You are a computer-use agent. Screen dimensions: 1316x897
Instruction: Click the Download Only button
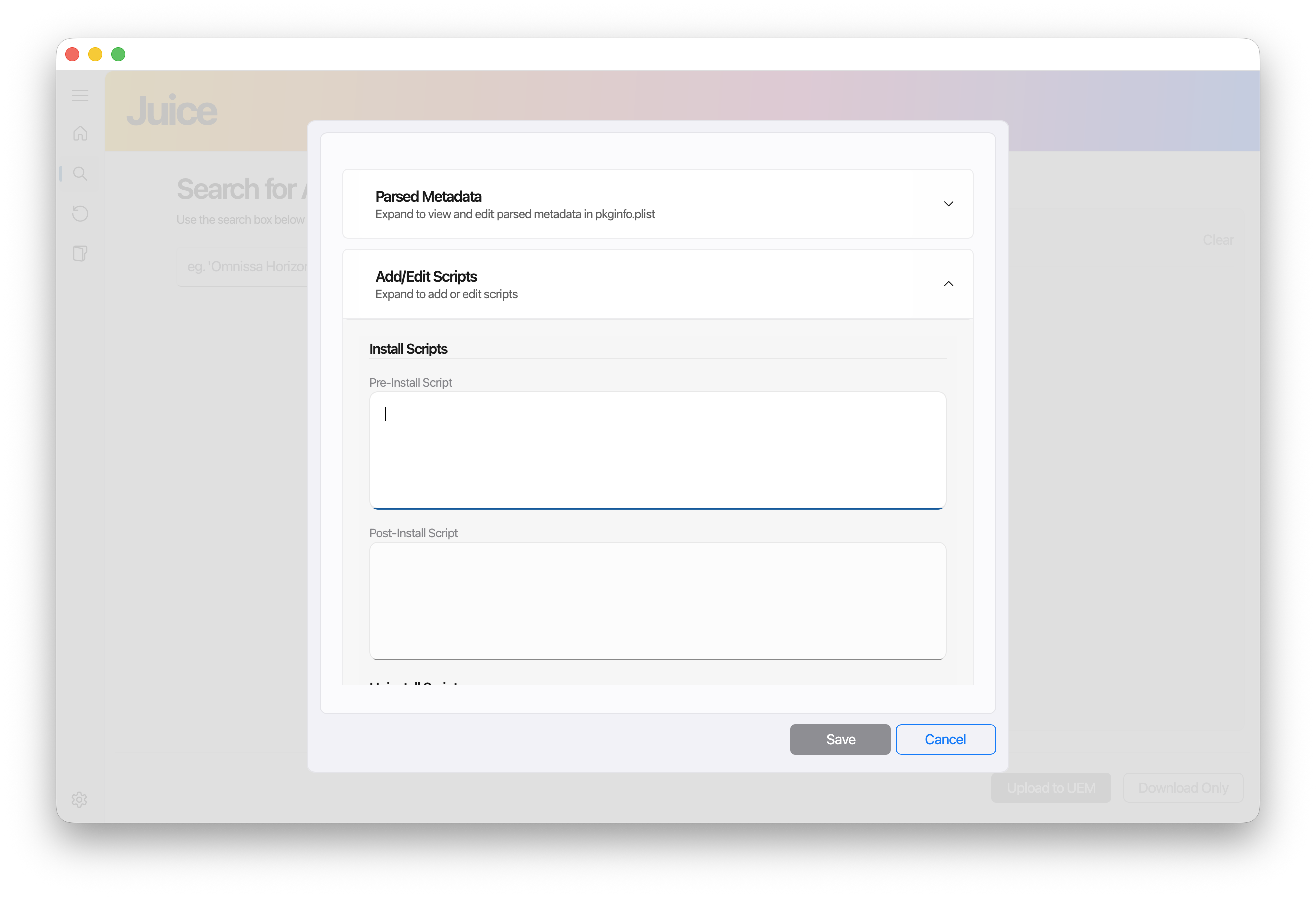1183,788
